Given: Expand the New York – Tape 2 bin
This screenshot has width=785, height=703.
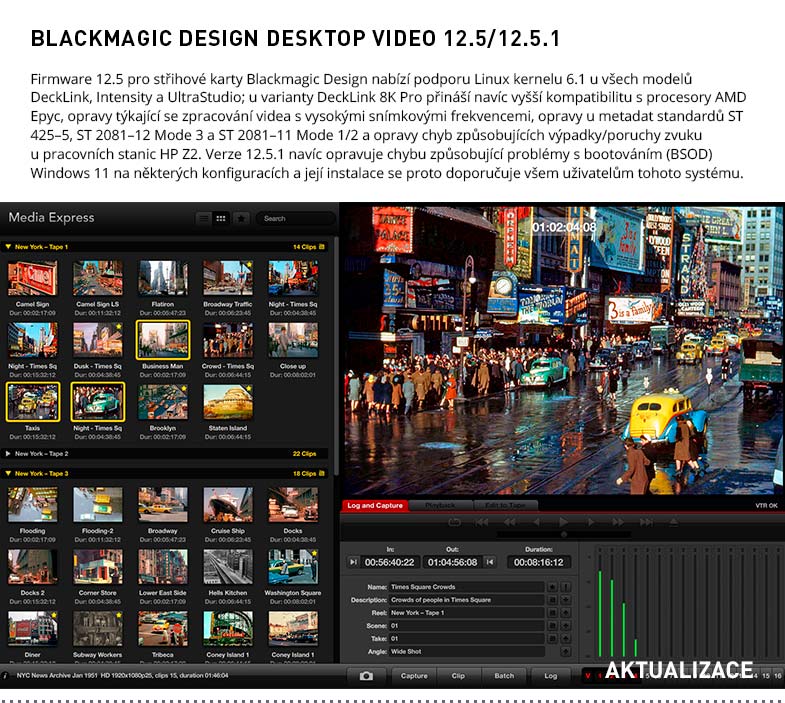Looking at the screenshot, I should [x=8, y=454].
